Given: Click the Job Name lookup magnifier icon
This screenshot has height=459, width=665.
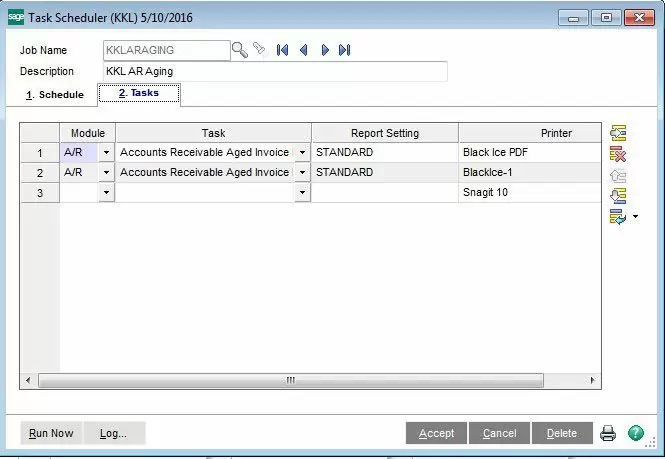Looking at the screenshot, I should 240,49.
